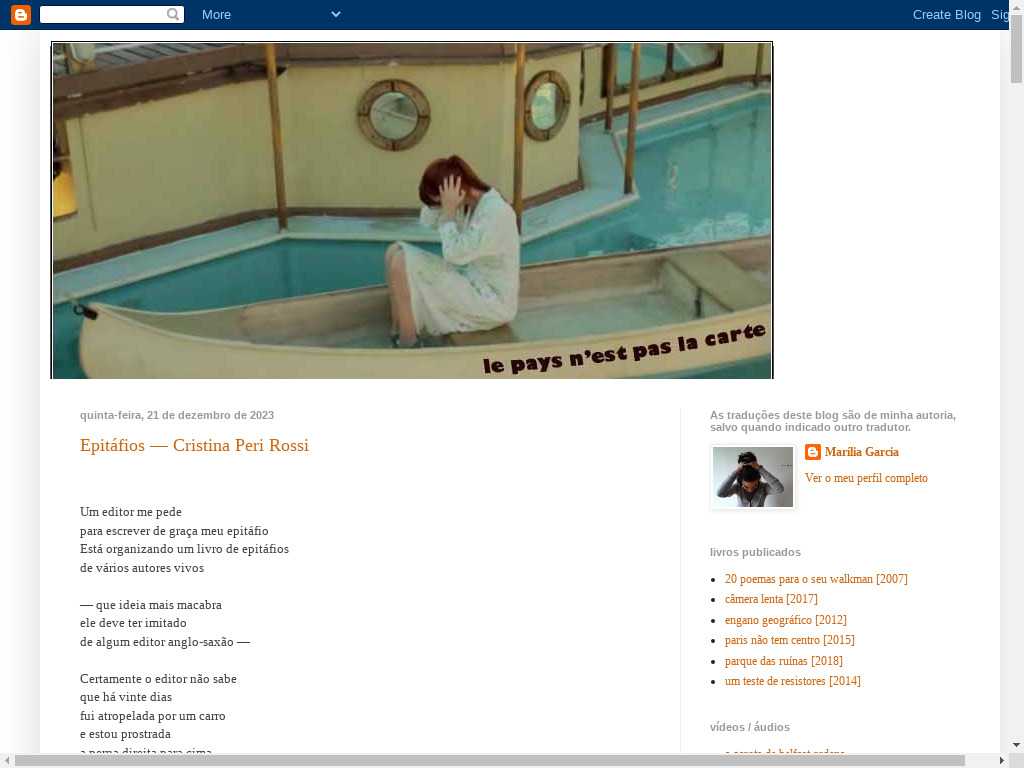Open 20 poemas para o seu walkman [2007]
The image size is (1024, 768).
(816, 579)
